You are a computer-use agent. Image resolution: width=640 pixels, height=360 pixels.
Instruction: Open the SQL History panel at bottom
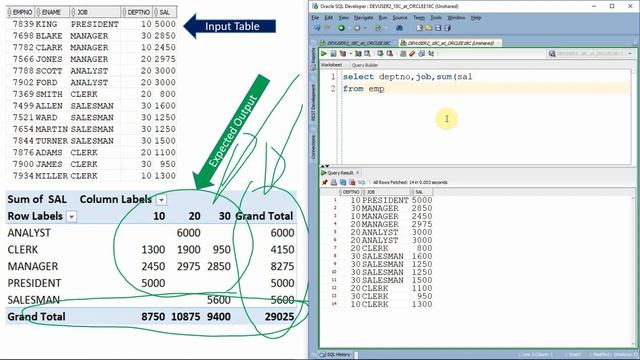point(336,355)
